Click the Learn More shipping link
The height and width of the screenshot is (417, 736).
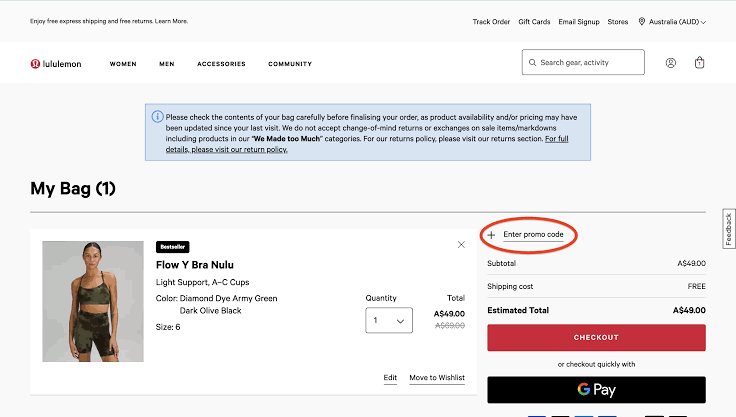(171, 21)
